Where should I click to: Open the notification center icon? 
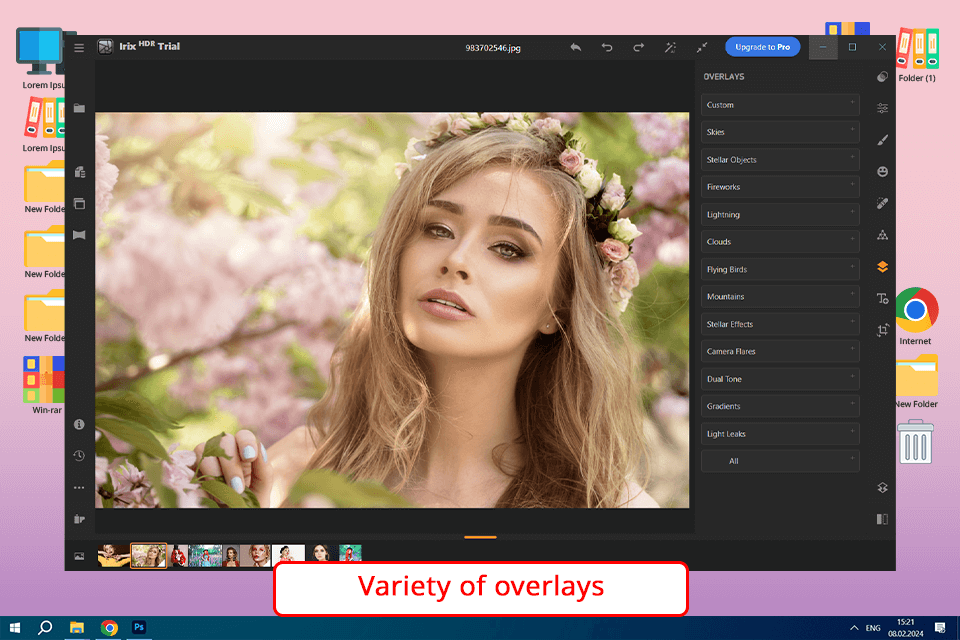click(x=940, y=627)
